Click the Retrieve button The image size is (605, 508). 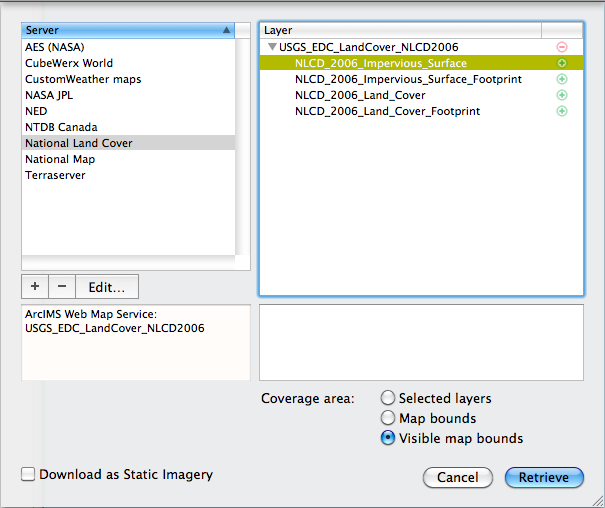pyautogui.click(x=544, y=478)
